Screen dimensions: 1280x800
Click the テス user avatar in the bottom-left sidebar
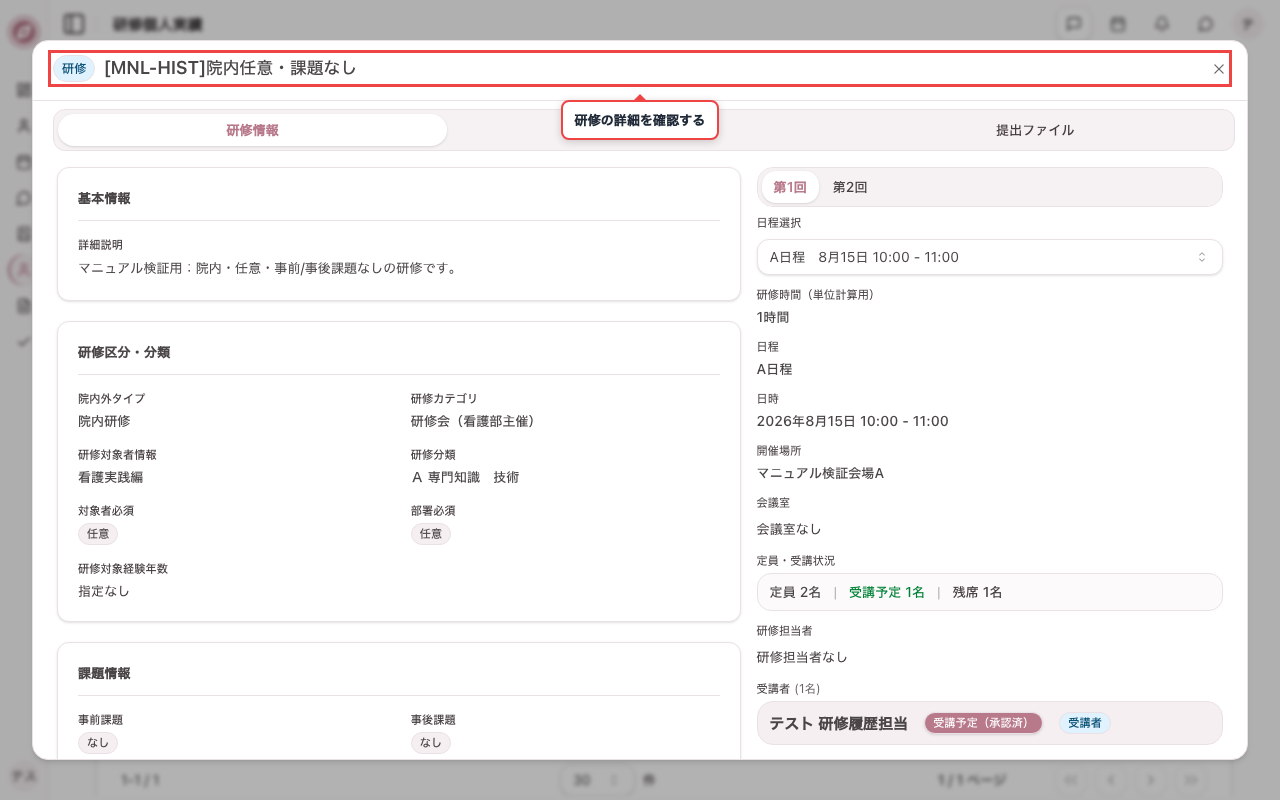(x=22, y=776)
